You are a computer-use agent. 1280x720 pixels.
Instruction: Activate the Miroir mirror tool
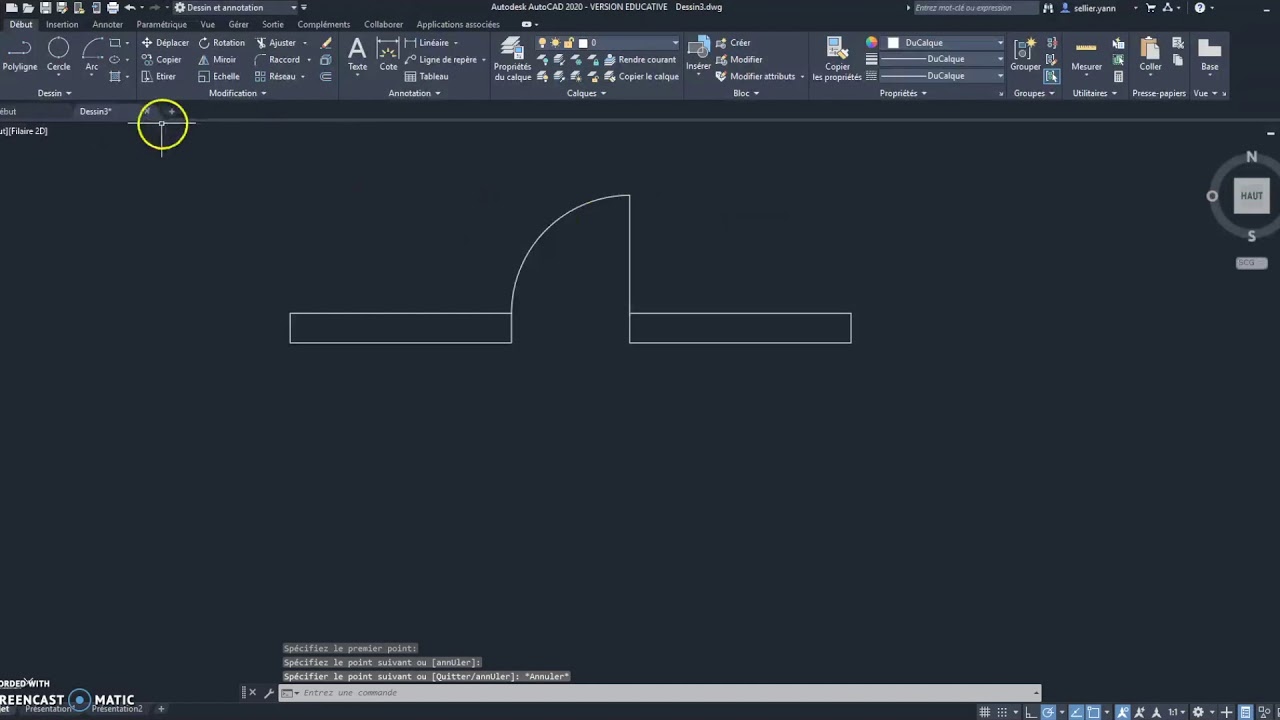(217, 60)
